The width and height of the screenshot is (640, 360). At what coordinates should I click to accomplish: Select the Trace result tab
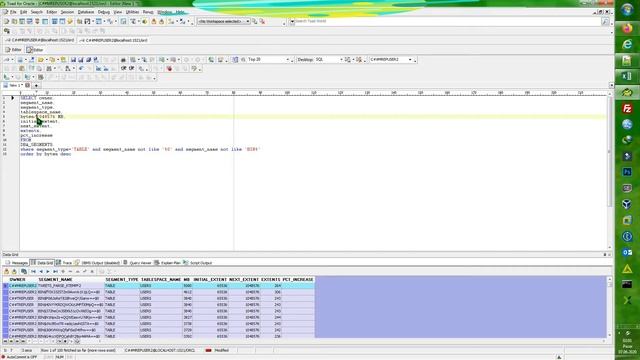pyautogui.click(x=64, y=263)
